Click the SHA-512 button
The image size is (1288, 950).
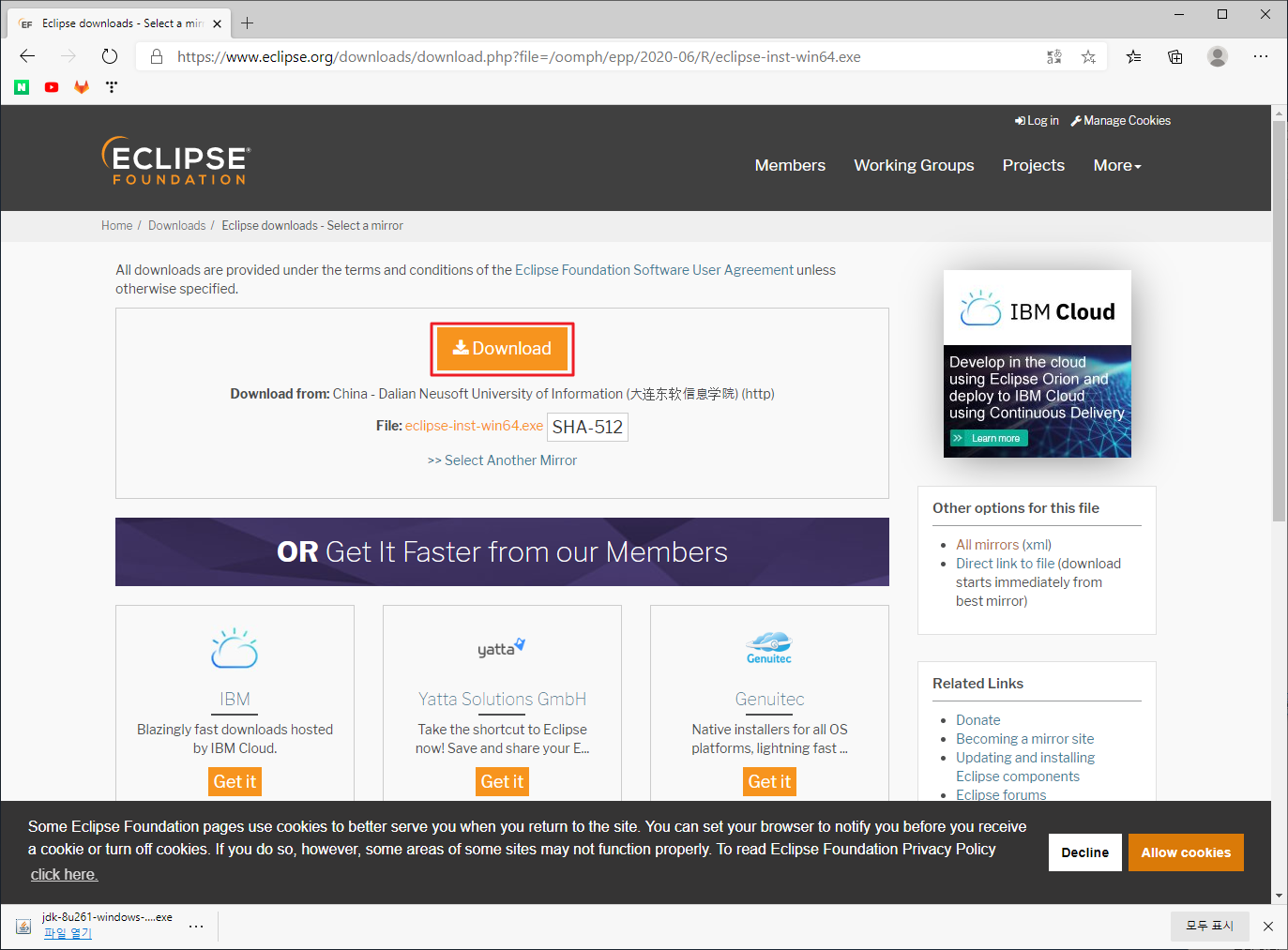coord(587,427)
